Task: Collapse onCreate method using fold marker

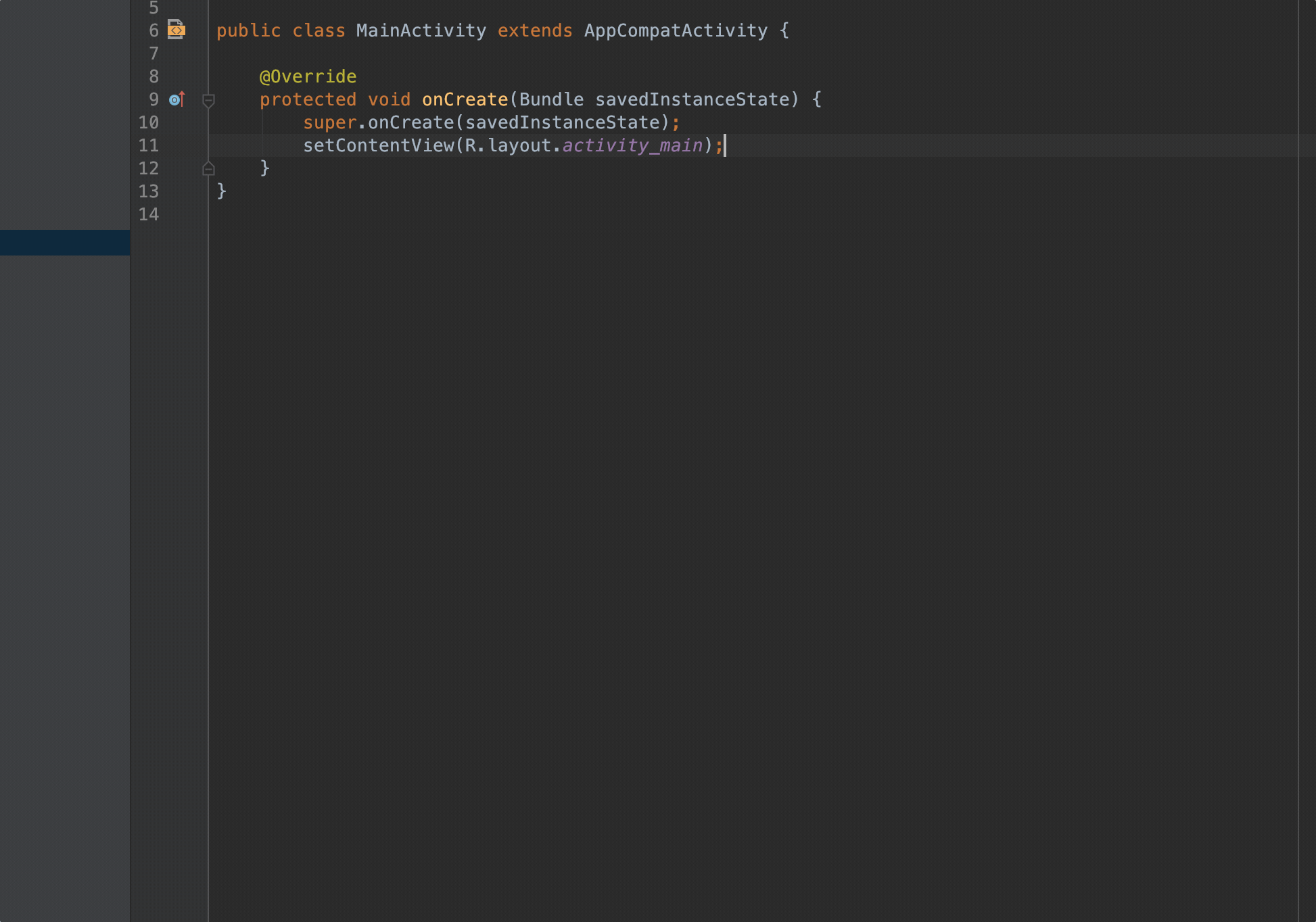Action: point(208,100)
